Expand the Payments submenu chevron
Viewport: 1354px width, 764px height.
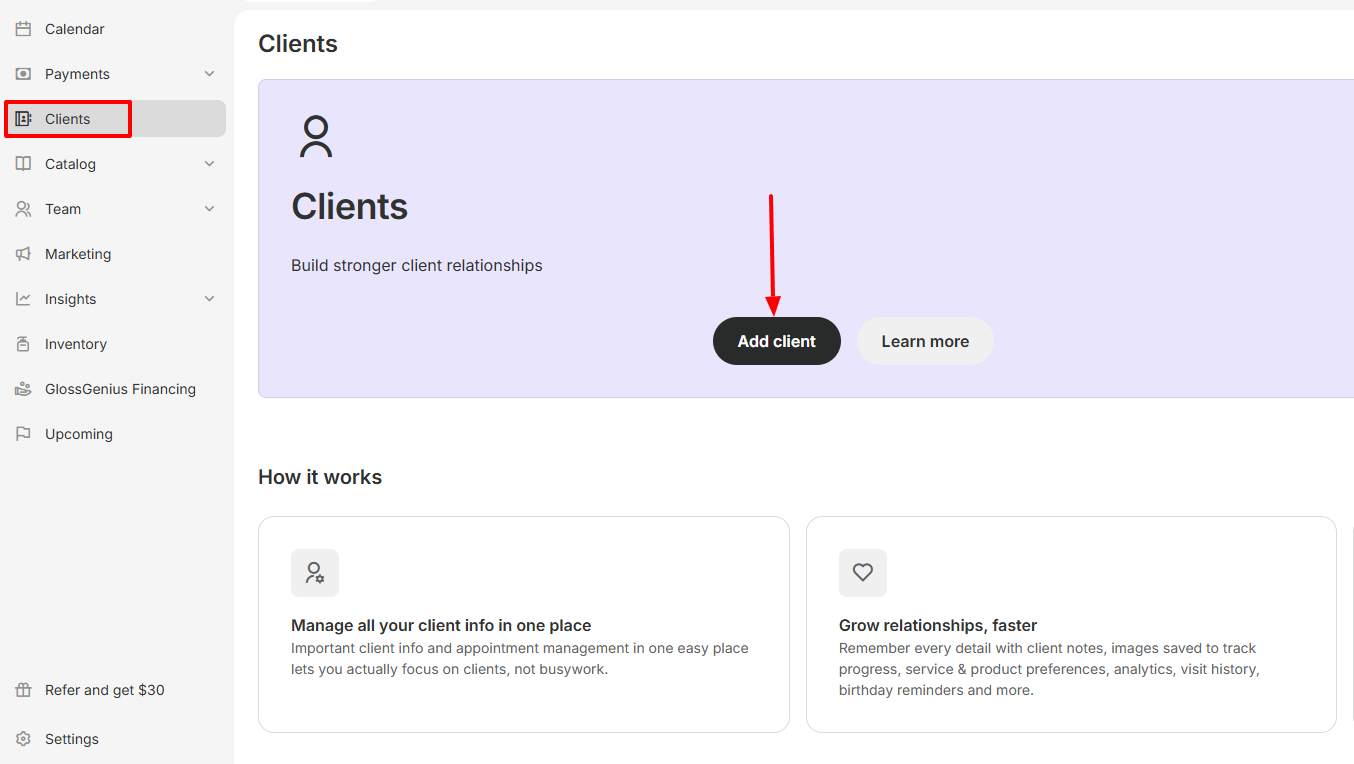pyautogui.click(x=209, y=74)
